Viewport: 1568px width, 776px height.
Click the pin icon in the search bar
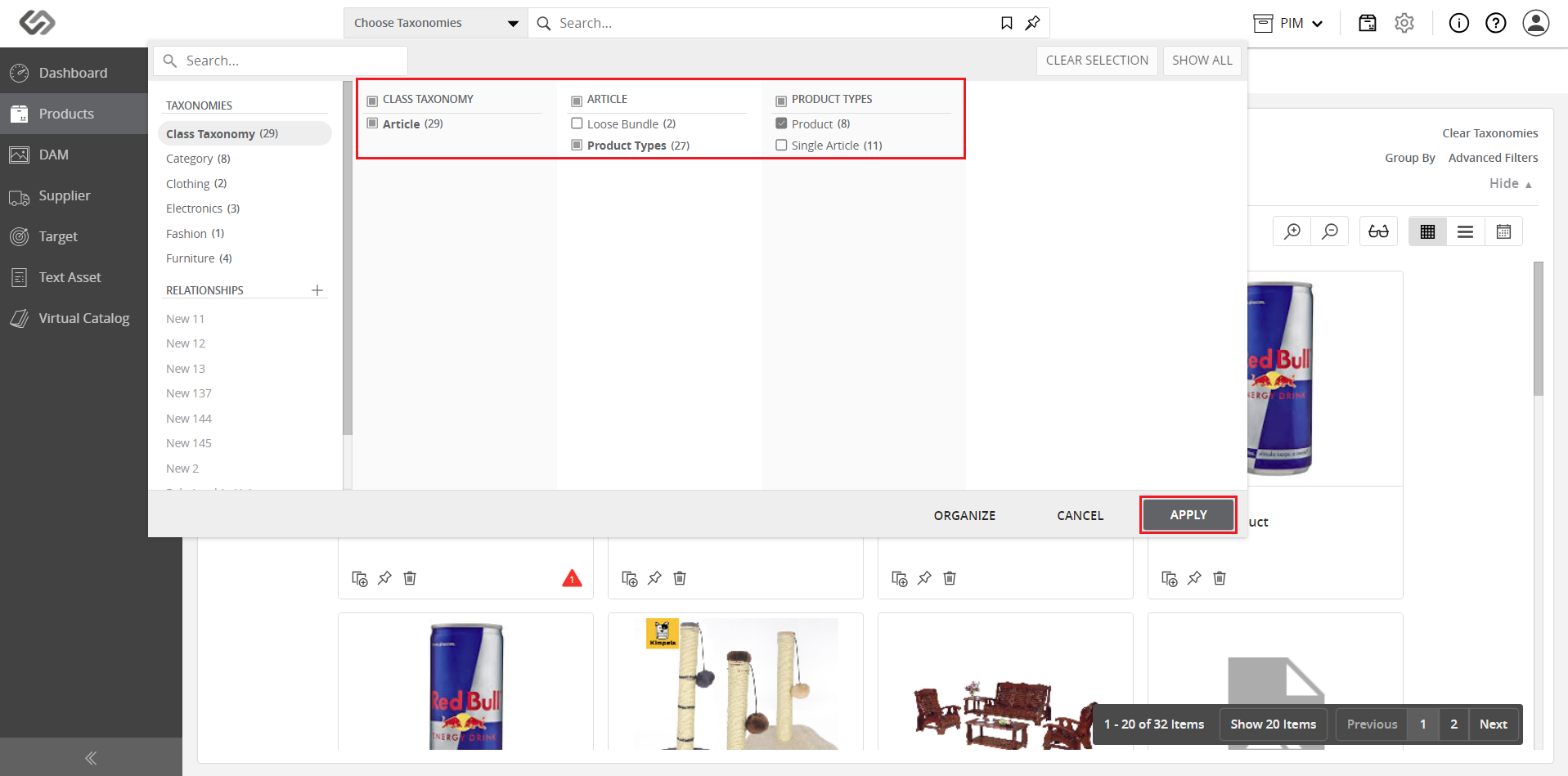(1032, 23)
